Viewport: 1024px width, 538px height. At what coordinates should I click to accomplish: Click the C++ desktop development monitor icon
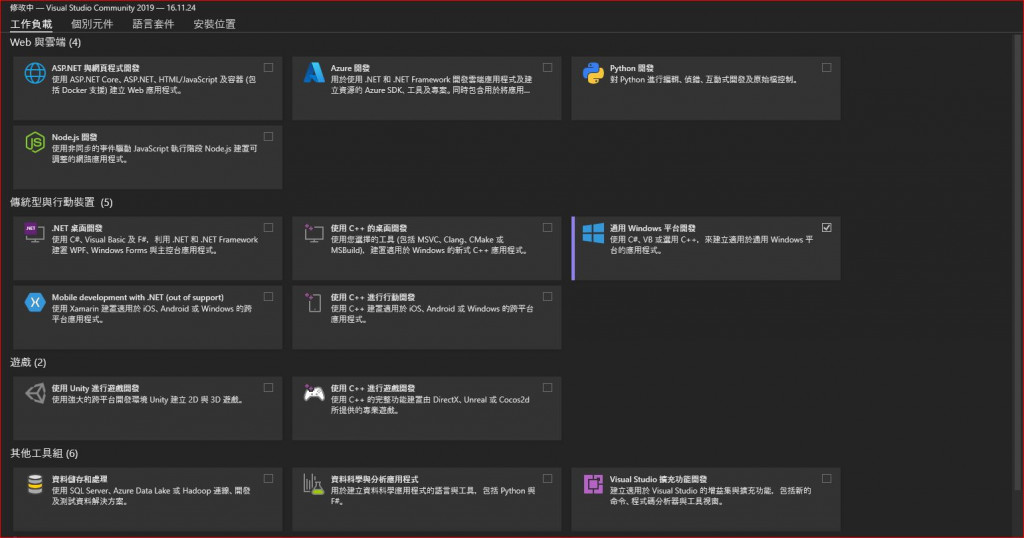(x=314, y=232)
